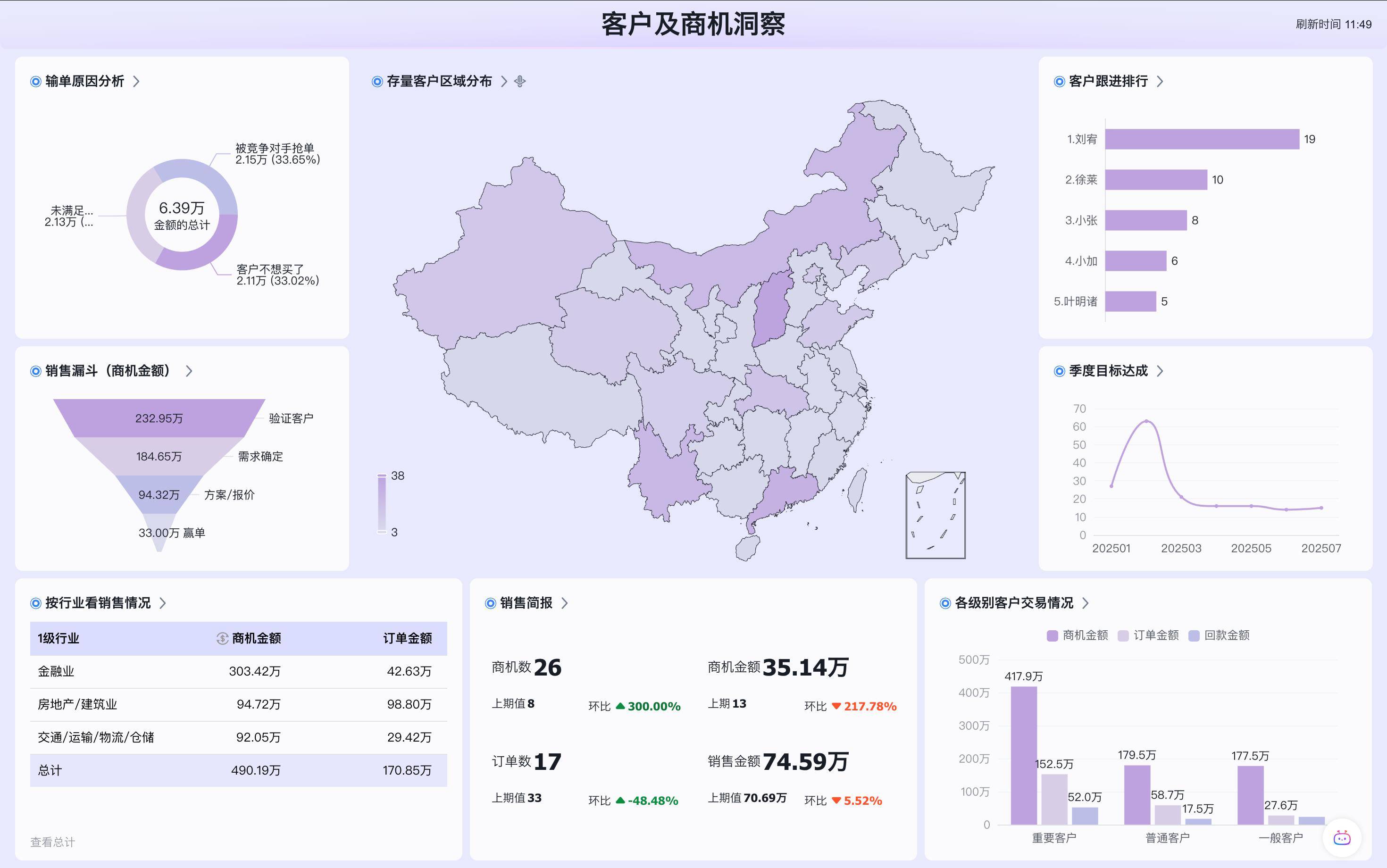The height and width of the screenshot is (868, 1387).
Task: Click the drill-down icon beside 存量客户区域分布
Action: click(520, 82)
